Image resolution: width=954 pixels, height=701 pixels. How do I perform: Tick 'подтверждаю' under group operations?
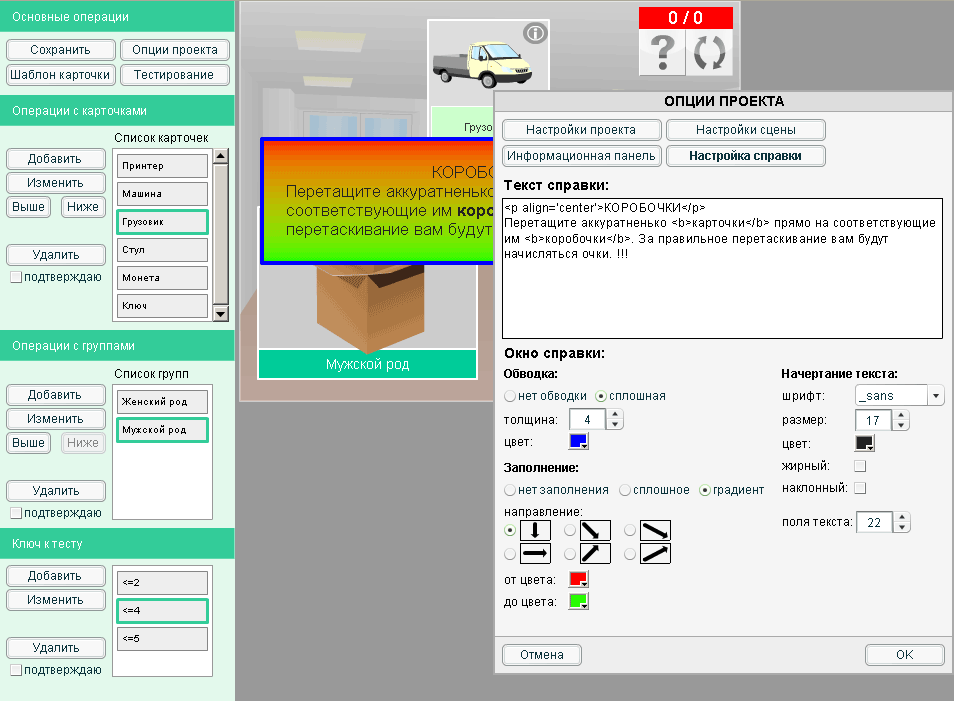tap(16, 513)
